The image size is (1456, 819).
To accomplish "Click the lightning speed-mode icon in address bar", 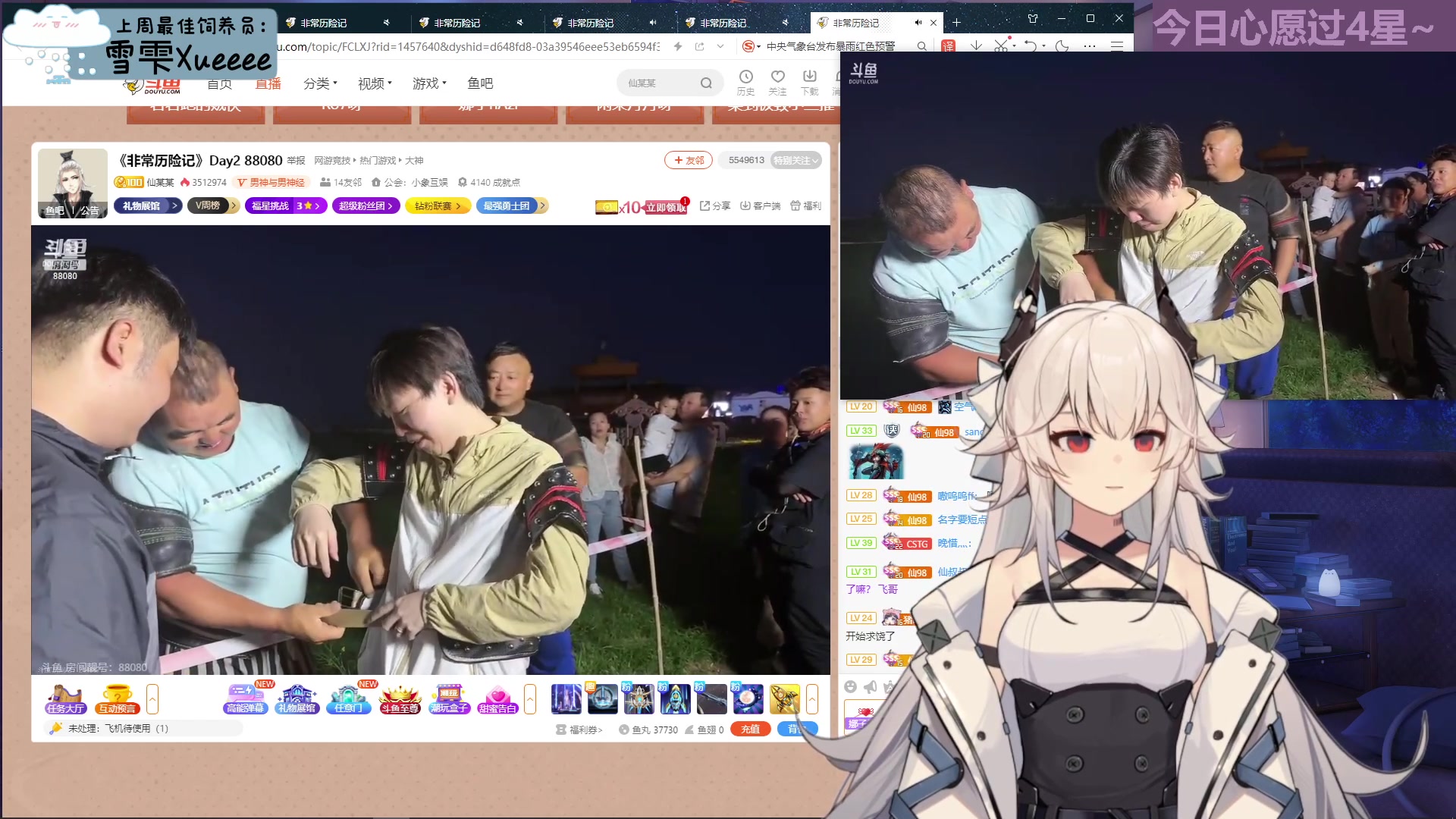I will click(678, 46).
